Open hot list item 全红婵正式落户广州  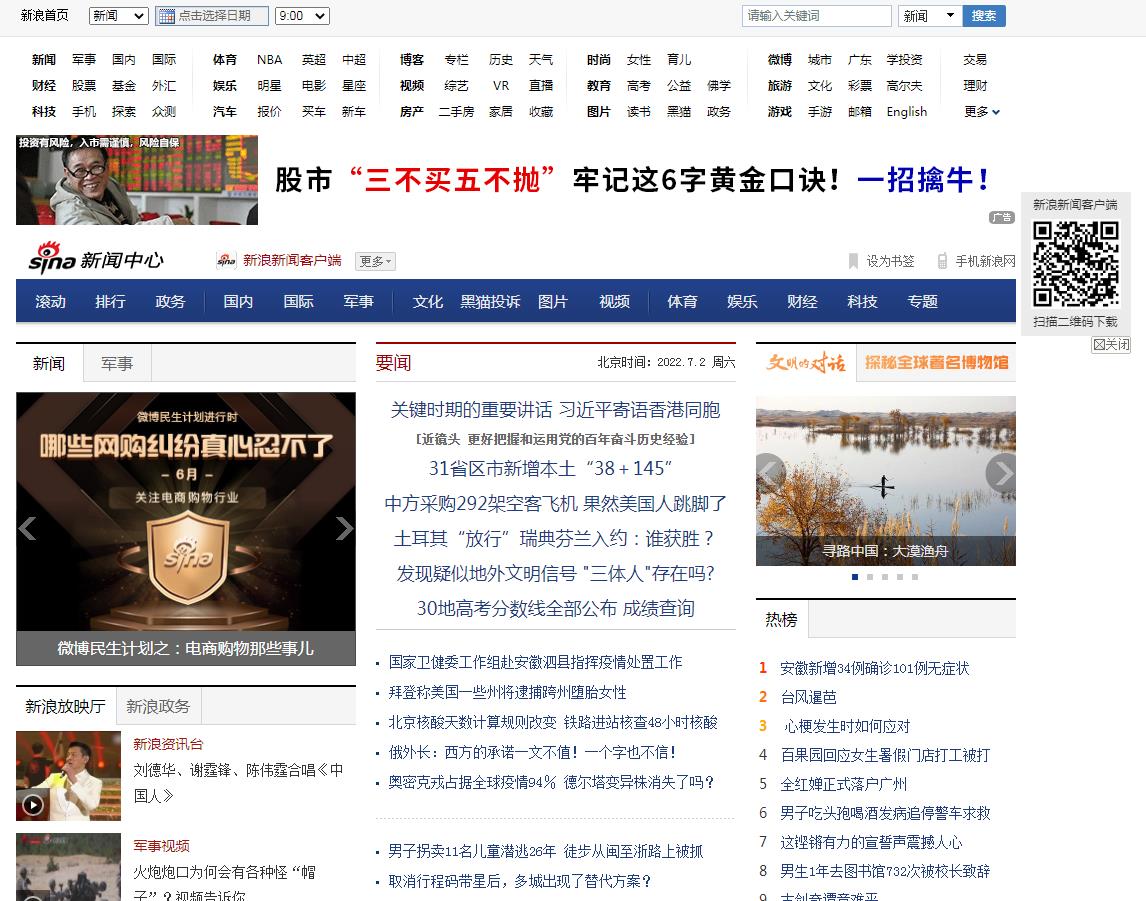(x=843, y=784)
